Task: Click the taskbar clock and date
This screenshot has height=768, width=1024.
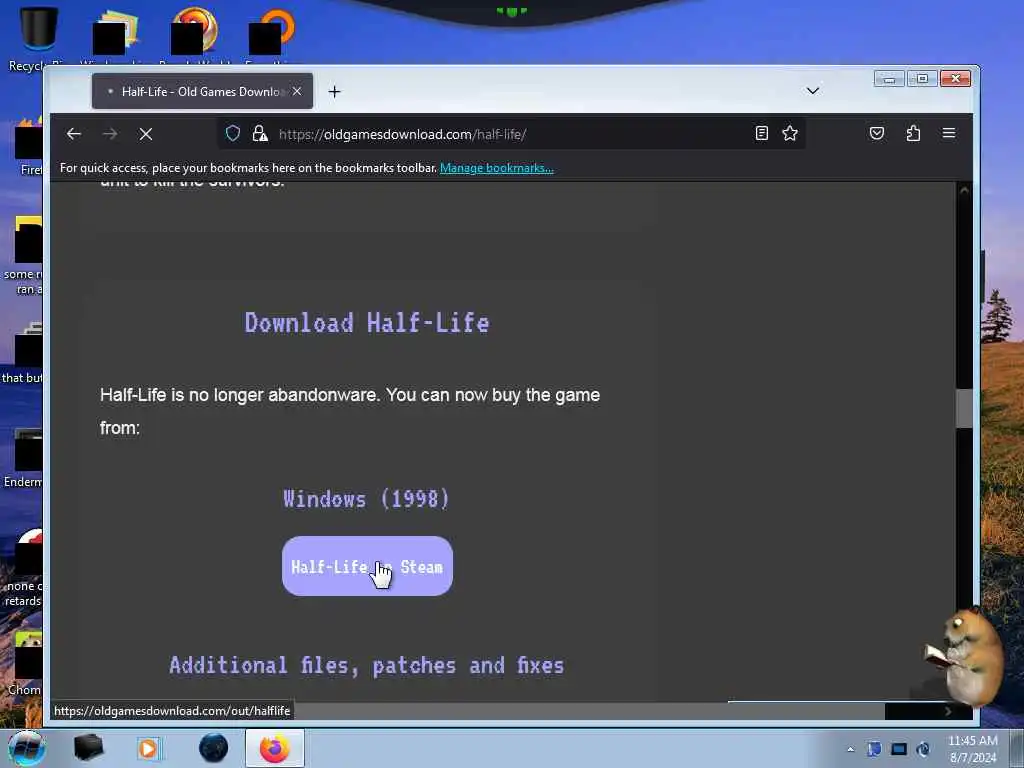Action: coord(972,749)
